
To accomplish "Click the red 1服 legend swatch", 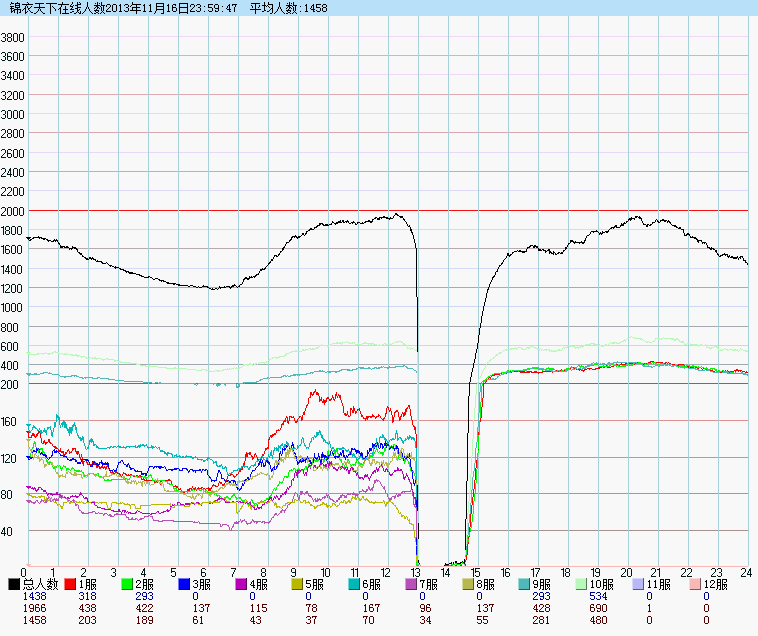I will 71,583.
